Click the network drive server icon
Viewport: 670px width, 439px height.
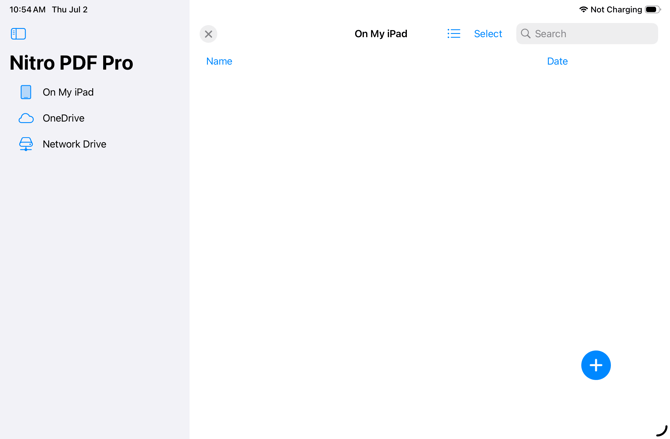click(x=26, y=144)
